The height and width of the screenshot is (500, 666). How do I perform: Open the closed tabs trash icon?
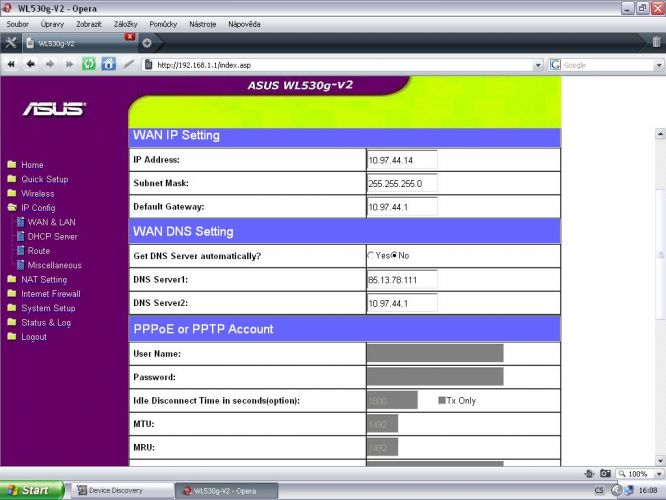pyautogui.click(x=656, y=42)
